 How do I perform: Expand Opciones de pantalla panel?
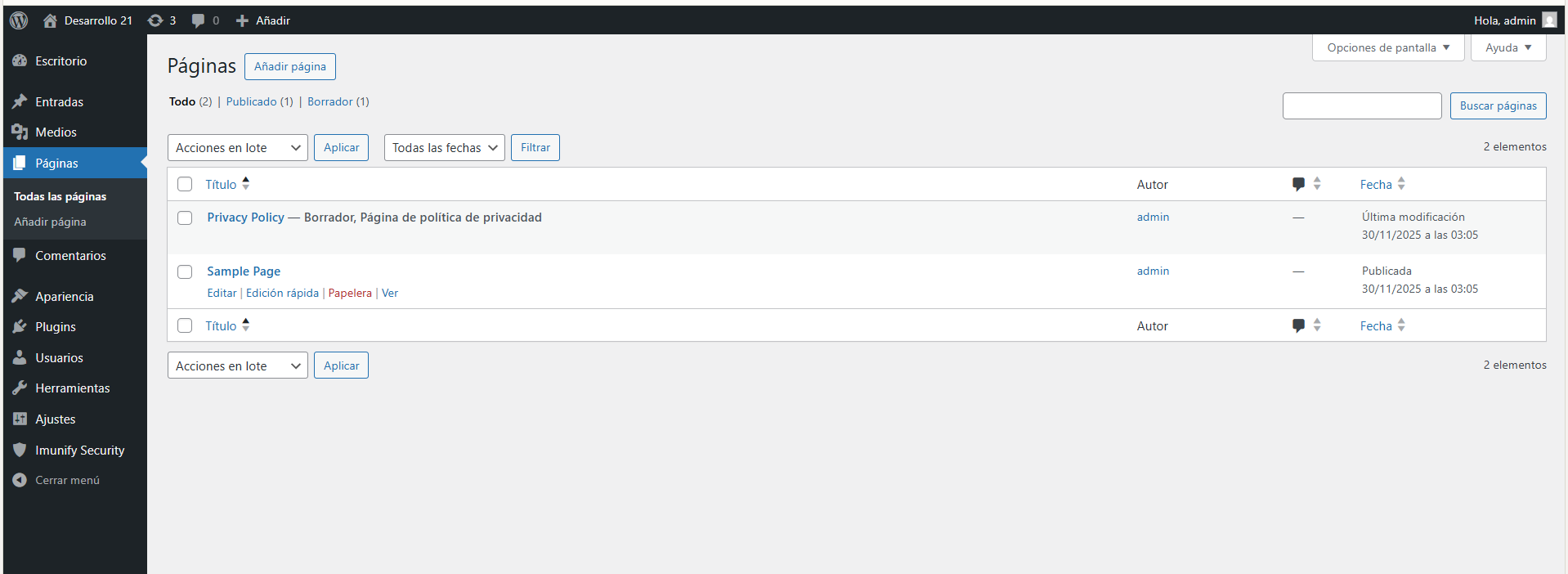pyautogui.click(x=1387, y=47)
